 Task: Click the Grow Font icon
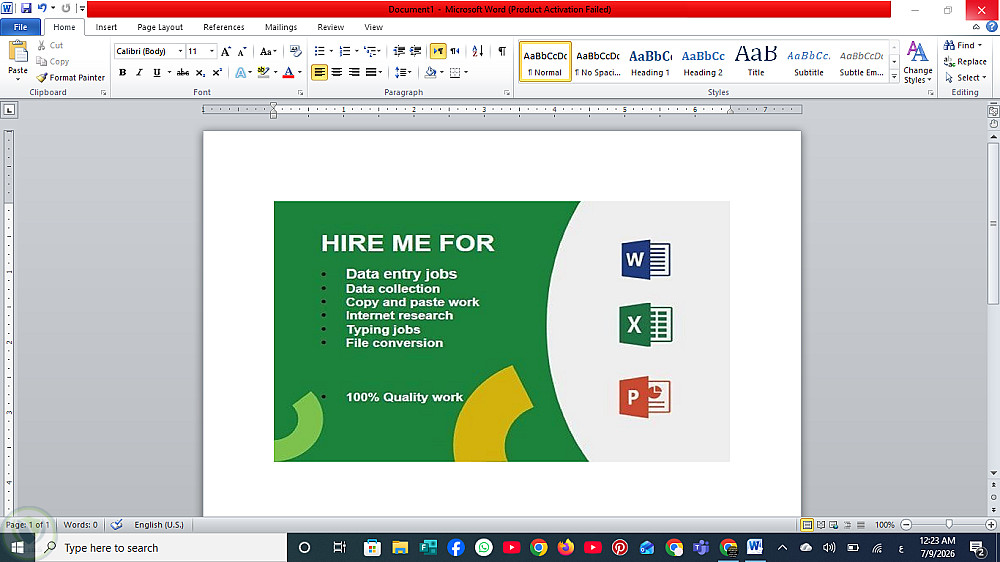tap(225, 52)
